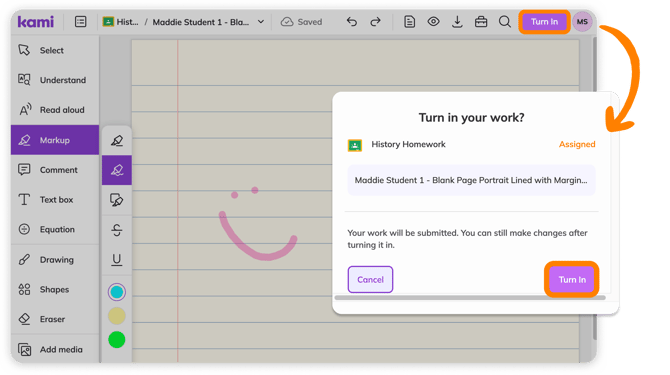The width and height of the screenshot is (670, 375).
Task: Toggle the sidebar panel icon
Action: click(80, 21)
